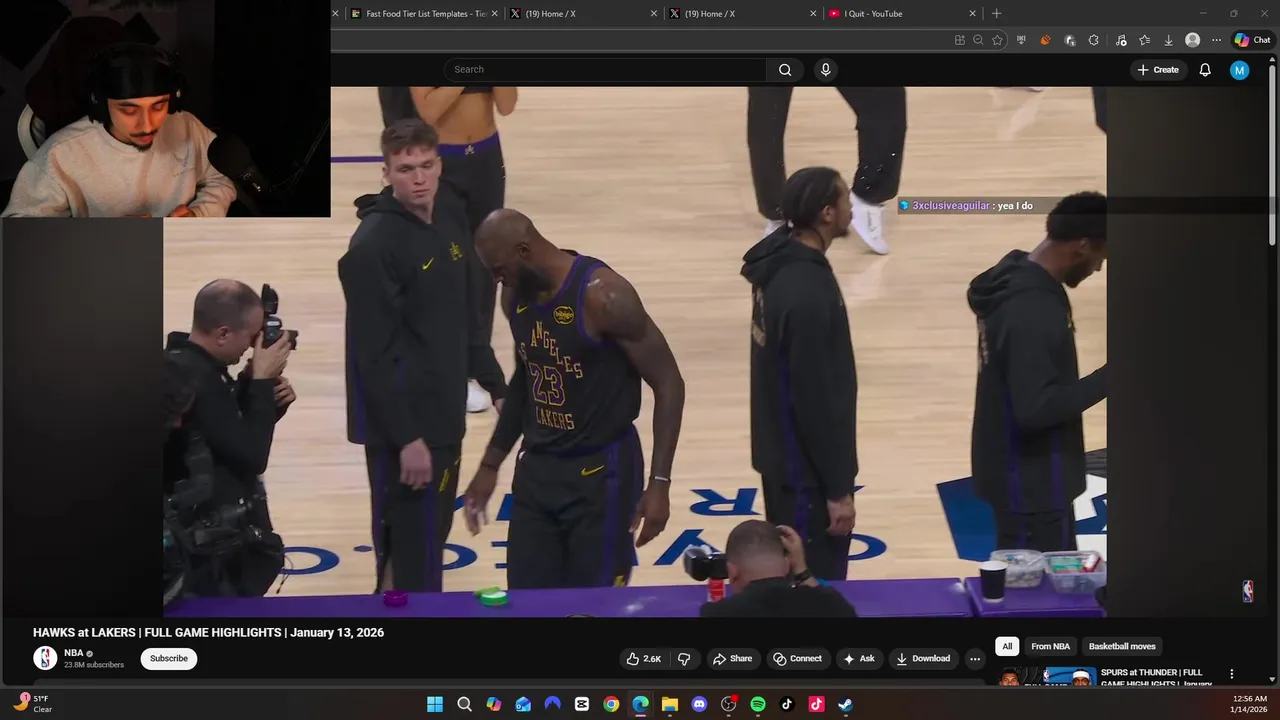Open Discord from taskbar
The image size is (1280, 720).
point(699,704)
